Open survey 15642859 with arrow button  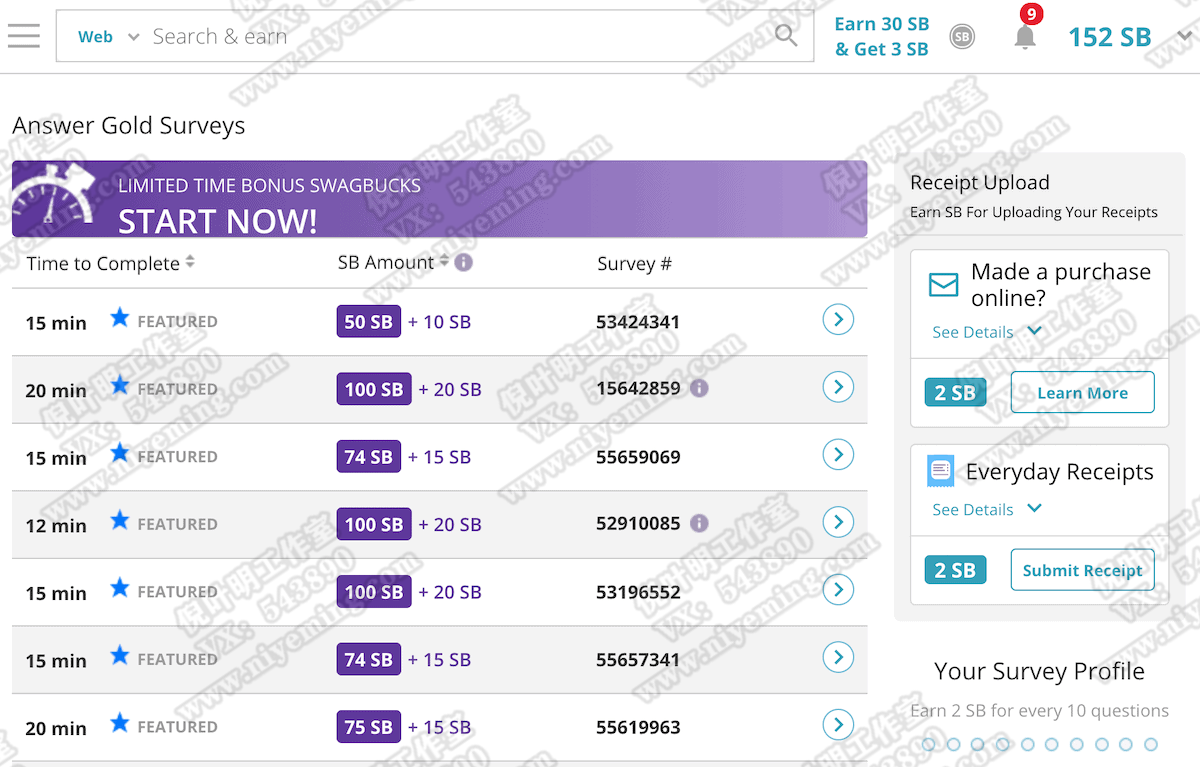click(x=838, y=387)
